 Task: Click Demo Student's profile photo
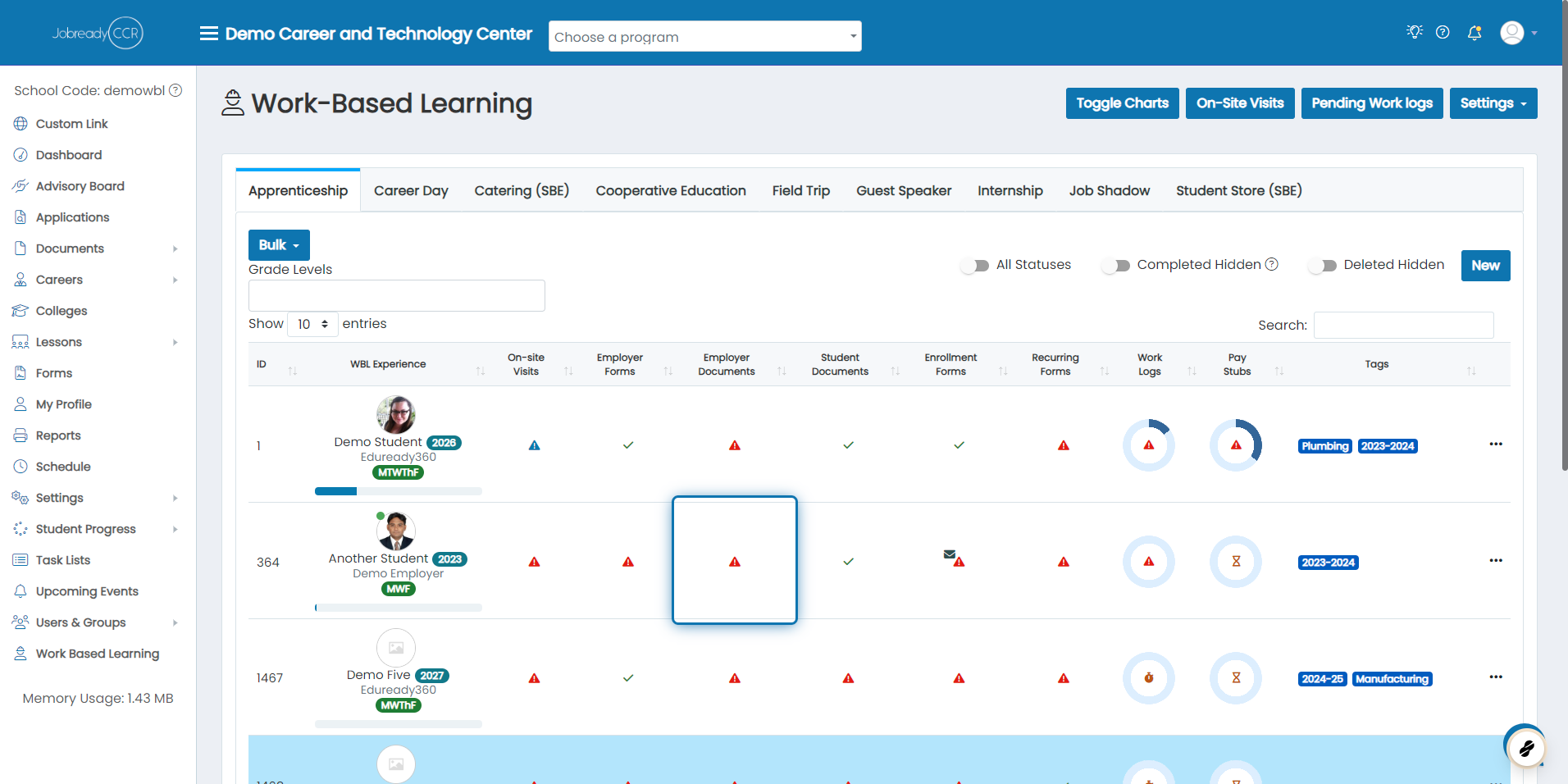point(396,414)
